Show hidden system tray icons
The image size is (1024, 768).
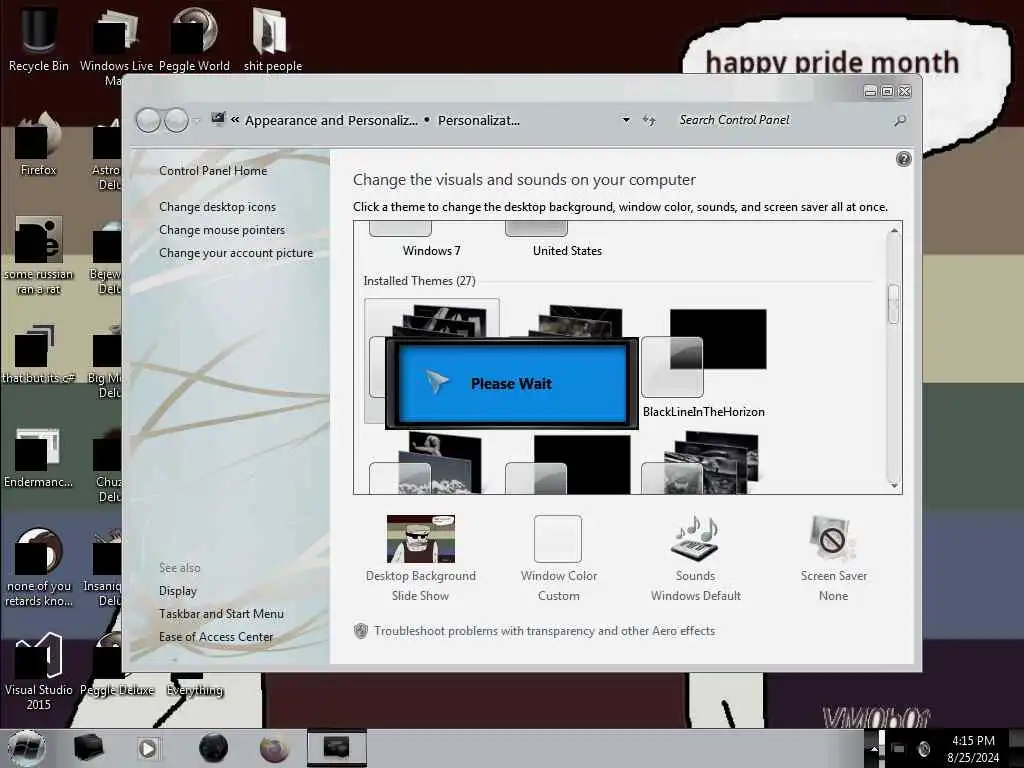click(874, 748)
